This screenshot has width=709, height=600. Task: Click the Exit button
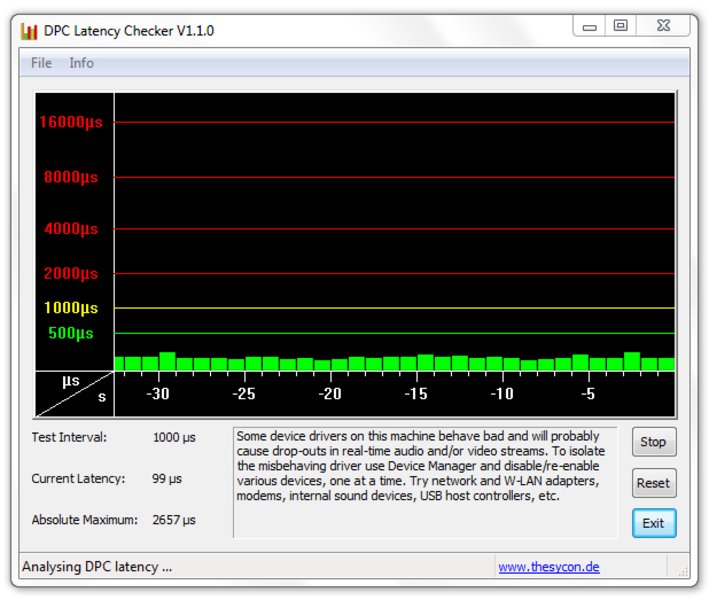pos(653,523)
